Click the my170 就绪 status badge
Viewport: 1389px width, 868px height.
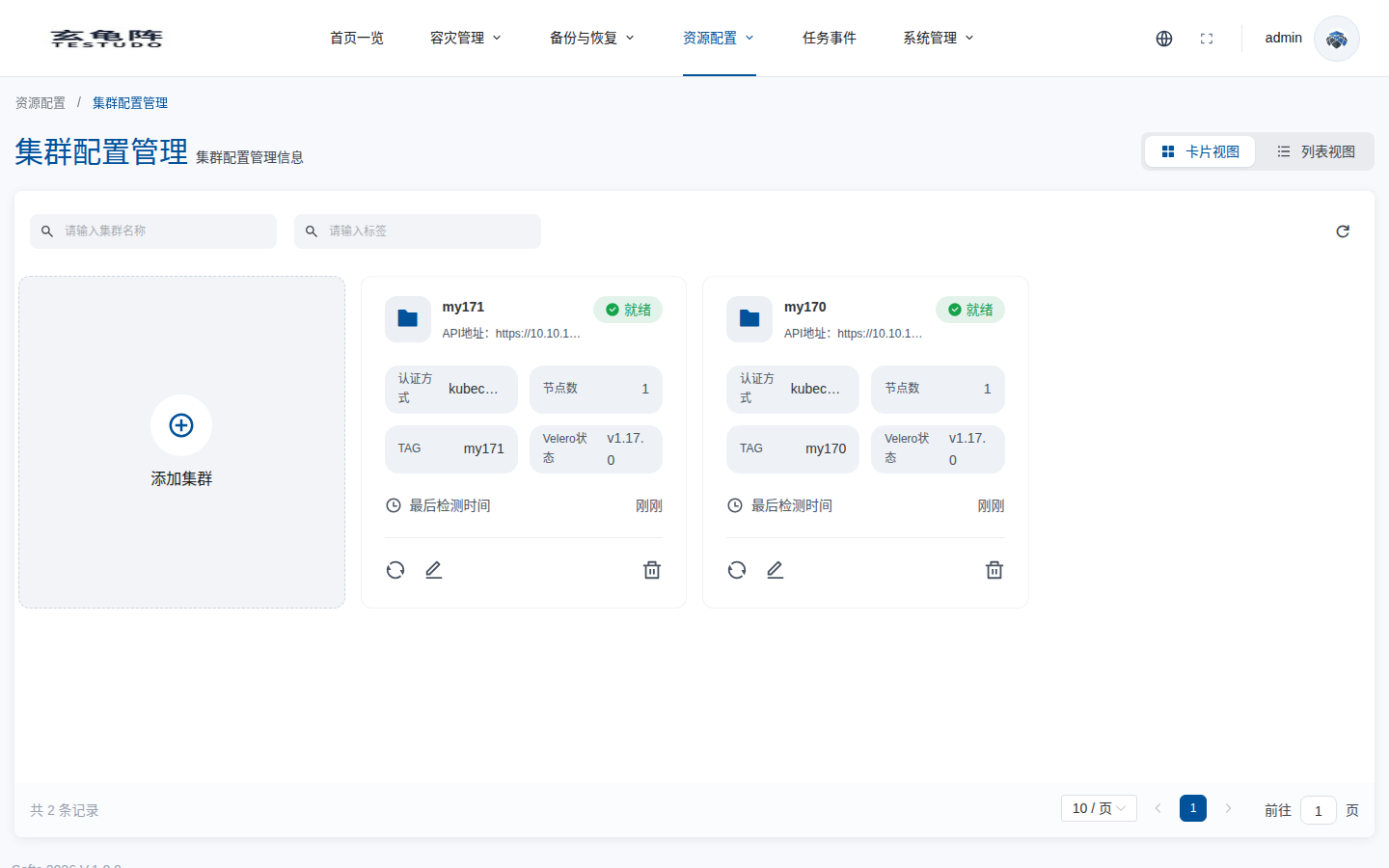(x=970, y=310)
